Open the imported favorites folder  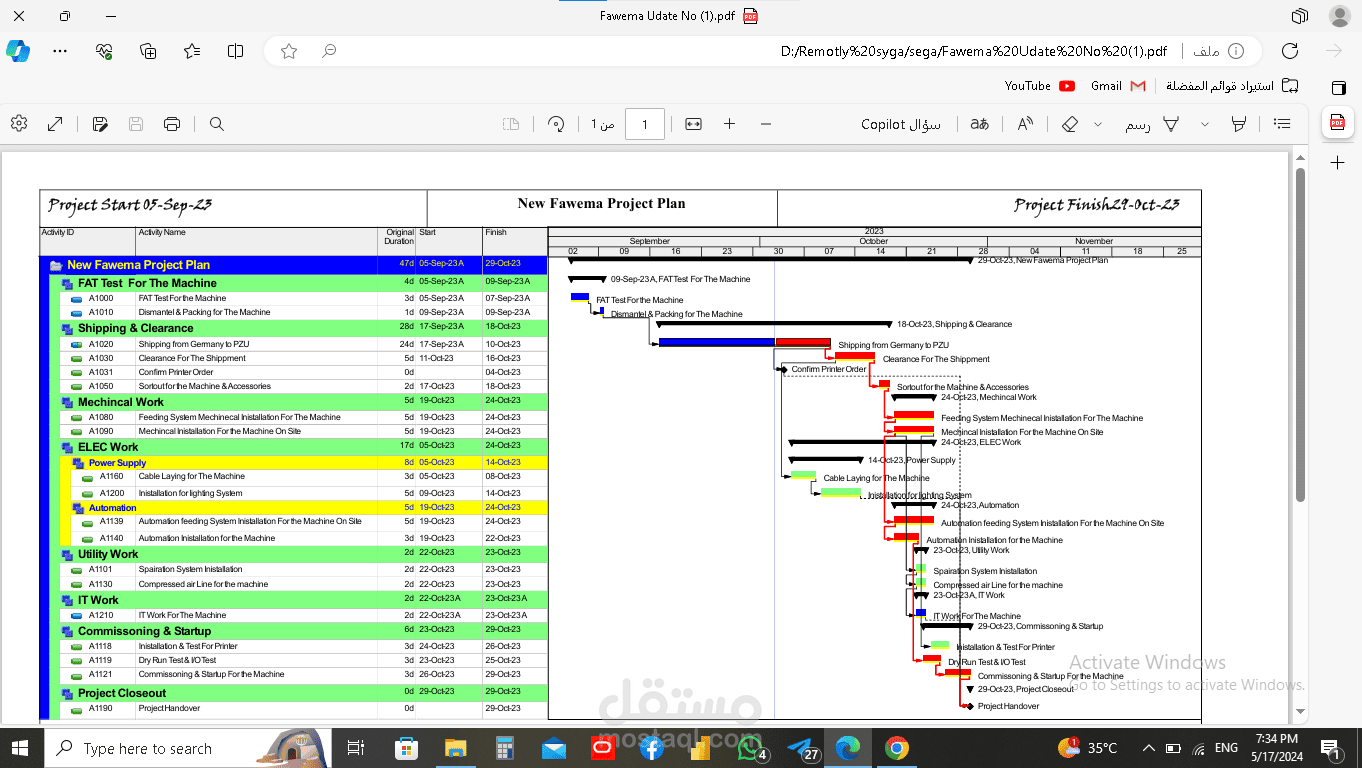(1233, 86)
